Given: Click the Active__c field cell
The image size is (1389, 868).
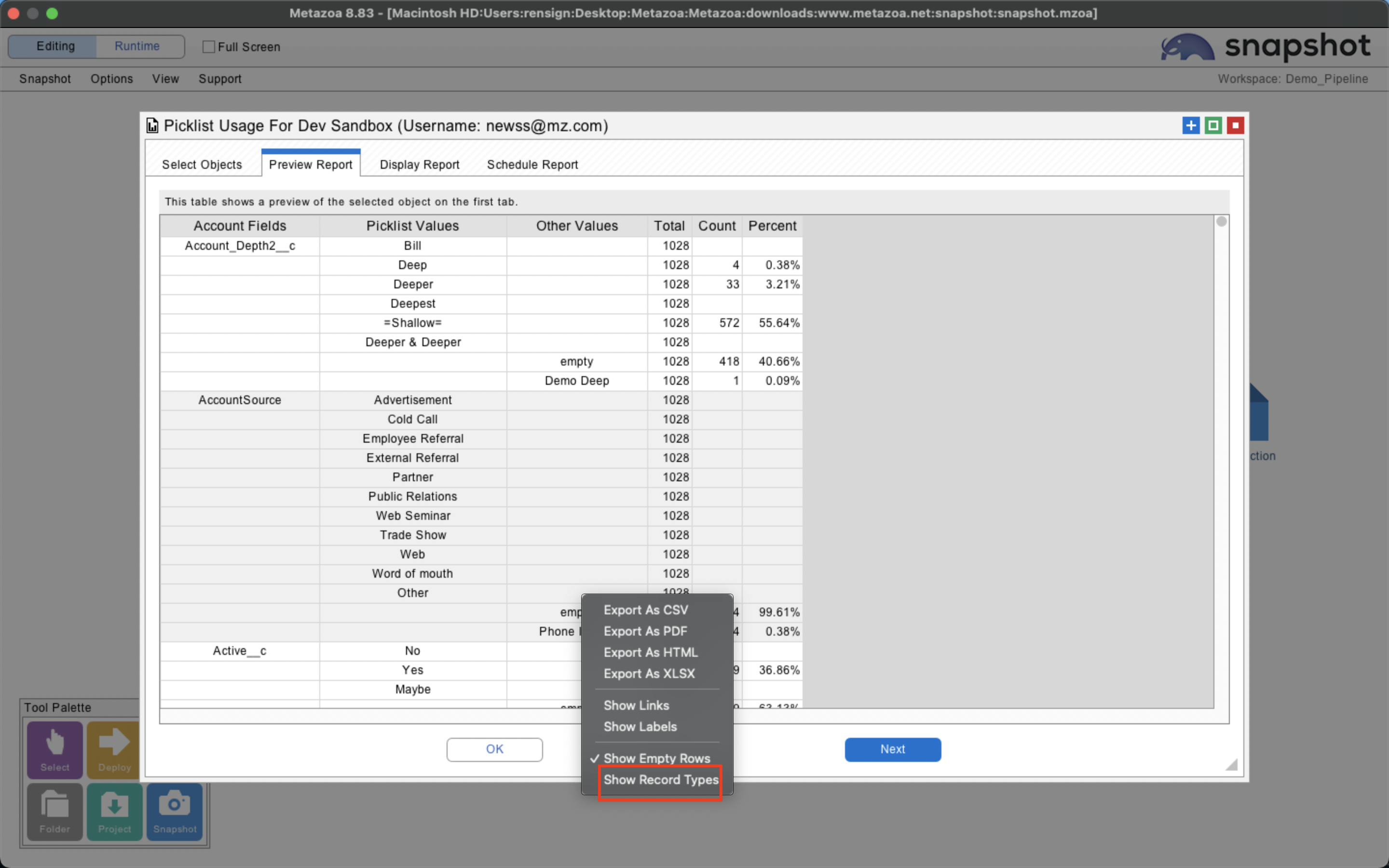Looking at the screenshot, I should coord(240,651).
